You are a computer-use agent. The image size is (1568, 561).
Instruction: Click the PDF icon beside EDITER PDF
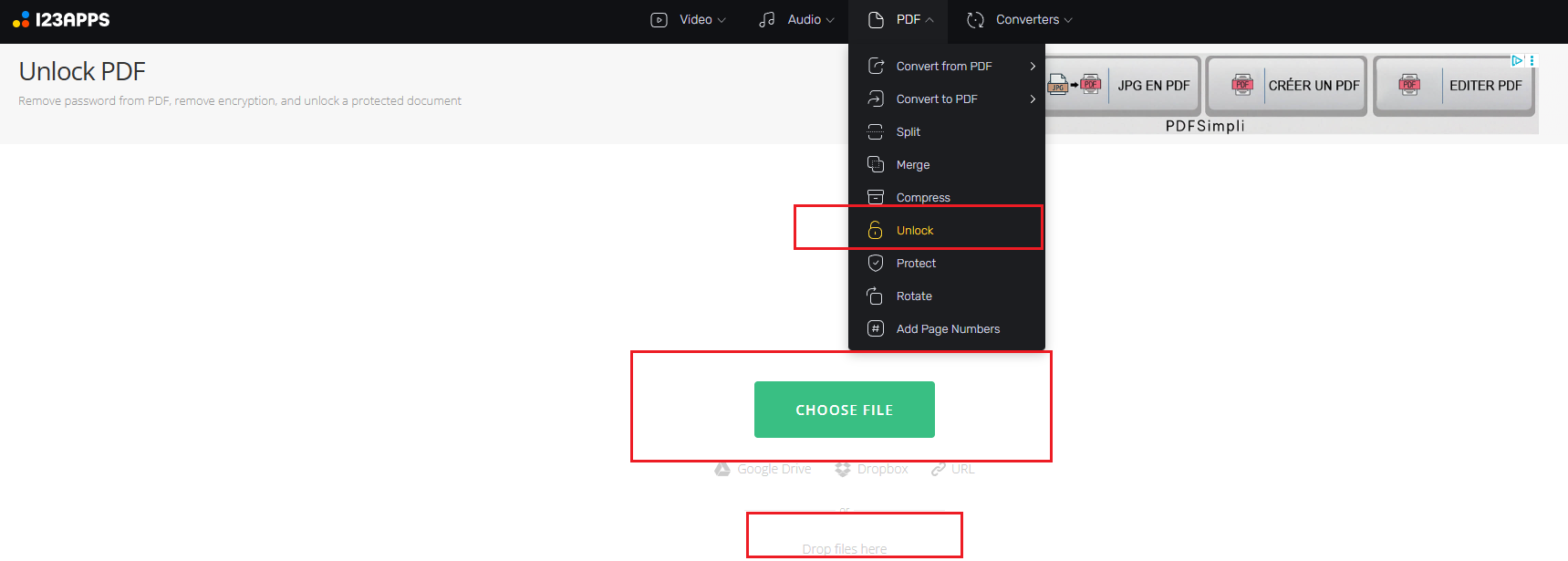(1409, 86)
